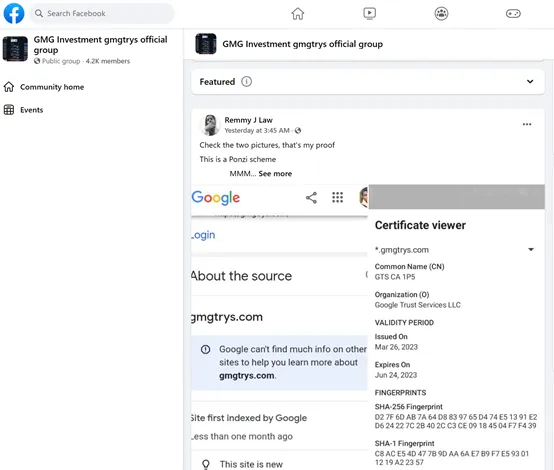
Task: Click the Featured info icon
Action: point(247,82)
